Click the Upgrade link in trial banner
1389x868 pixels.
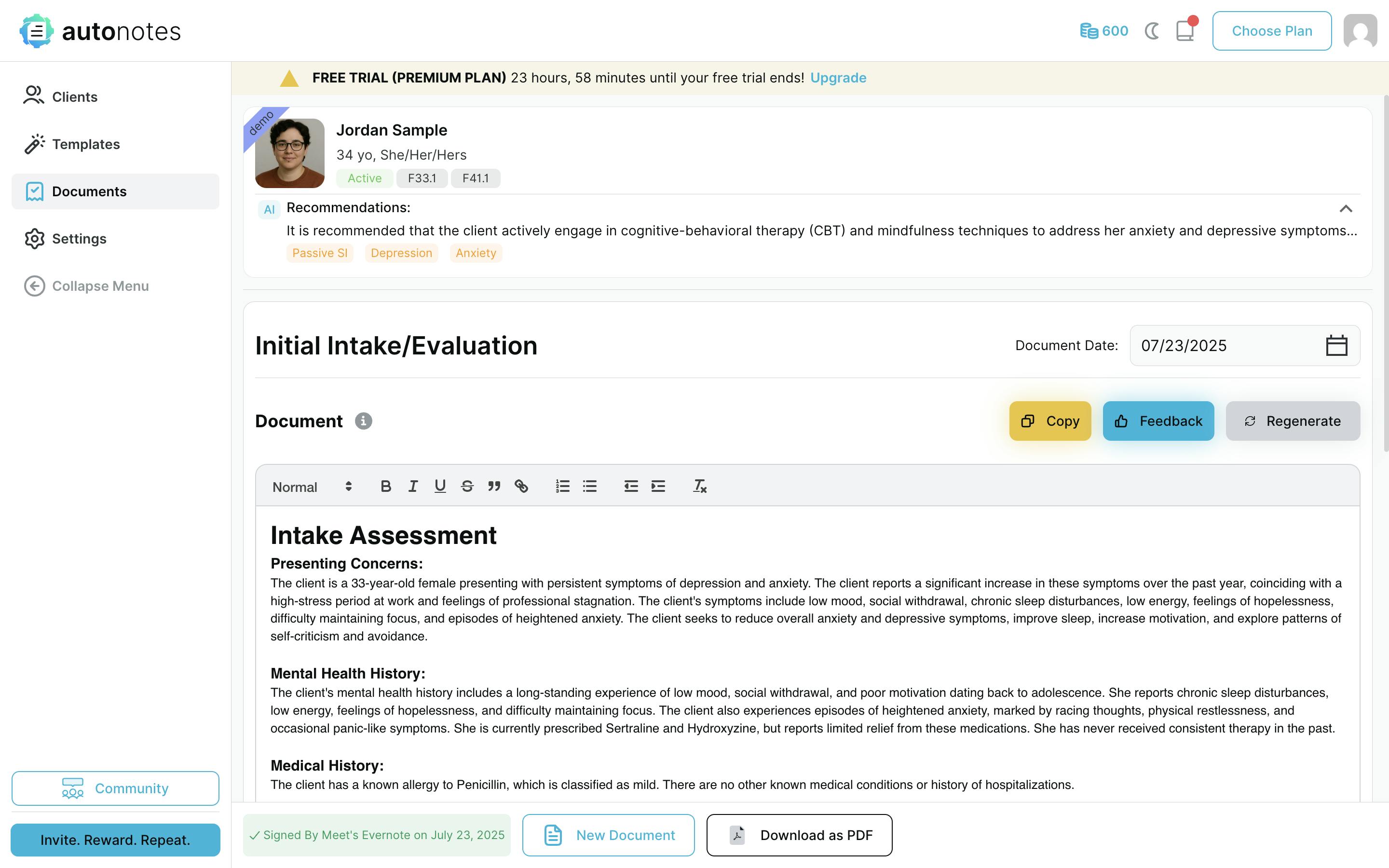pos(838,78)
